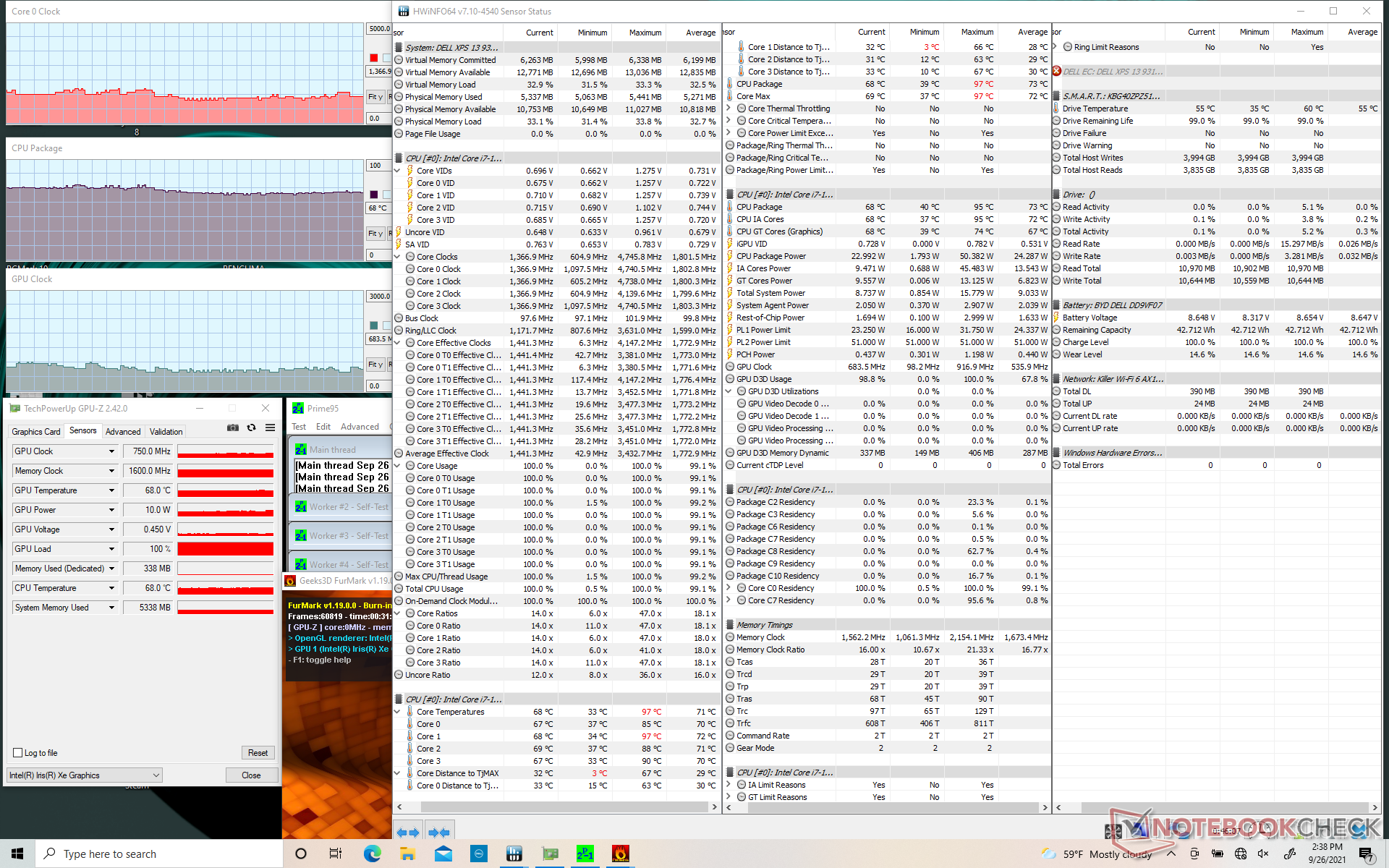Click Fit y button on Core 0 Clock graph
Image resolution: width=1389 pixels, height=868 pixels.
pos(375,97)
